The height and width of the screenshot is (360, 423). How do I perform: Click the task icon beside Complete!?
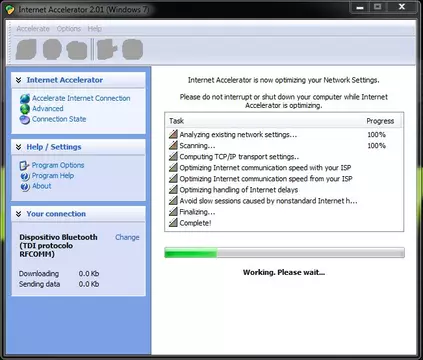point(173,223)
